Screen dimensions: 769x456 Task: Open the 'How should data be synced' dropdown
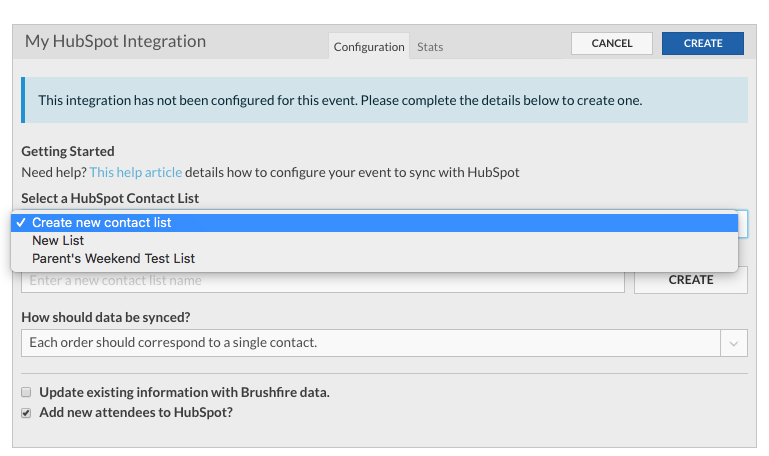coord(384,343)
